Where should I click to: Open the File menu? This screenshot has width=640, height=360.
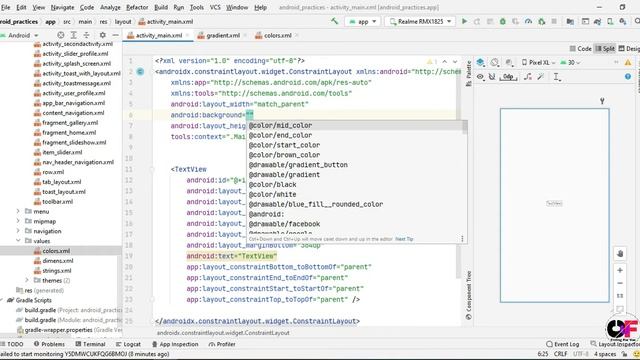[x=6, y=7]
